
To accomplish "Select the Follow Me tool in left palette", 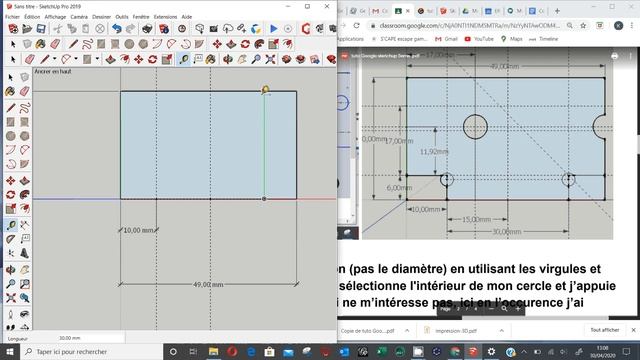I will click(24, 195).
